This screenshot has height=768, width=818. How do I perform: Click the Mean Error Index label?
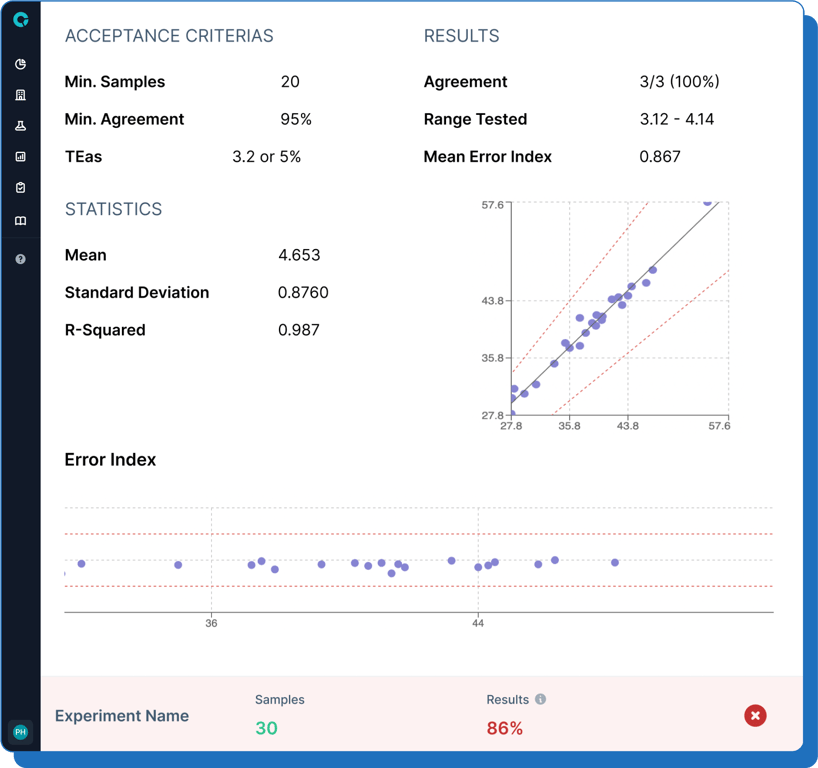pos(488,157)
